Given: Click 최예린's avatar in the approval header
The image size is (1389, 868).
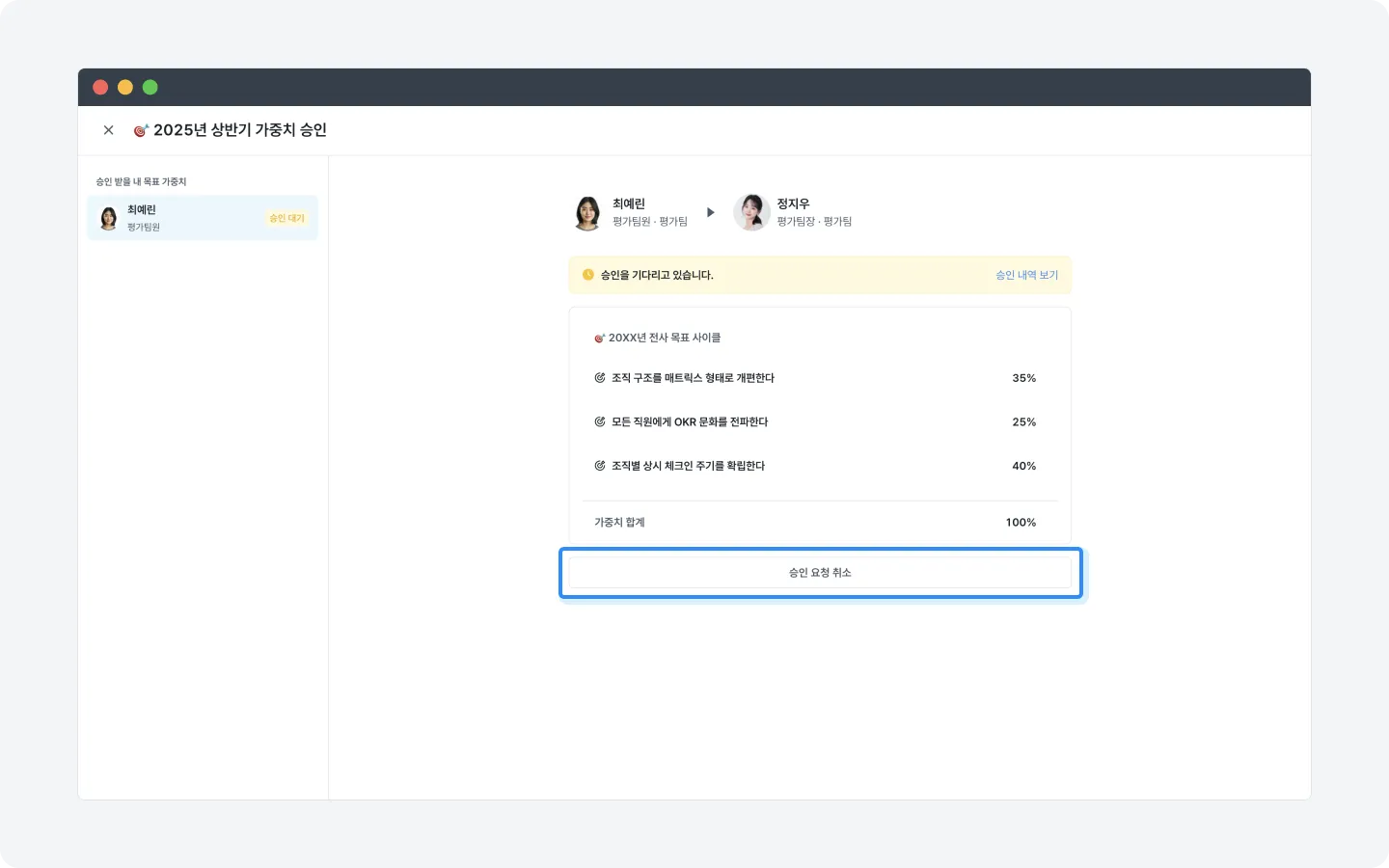Looking at the screenshot, I should 587,212.
